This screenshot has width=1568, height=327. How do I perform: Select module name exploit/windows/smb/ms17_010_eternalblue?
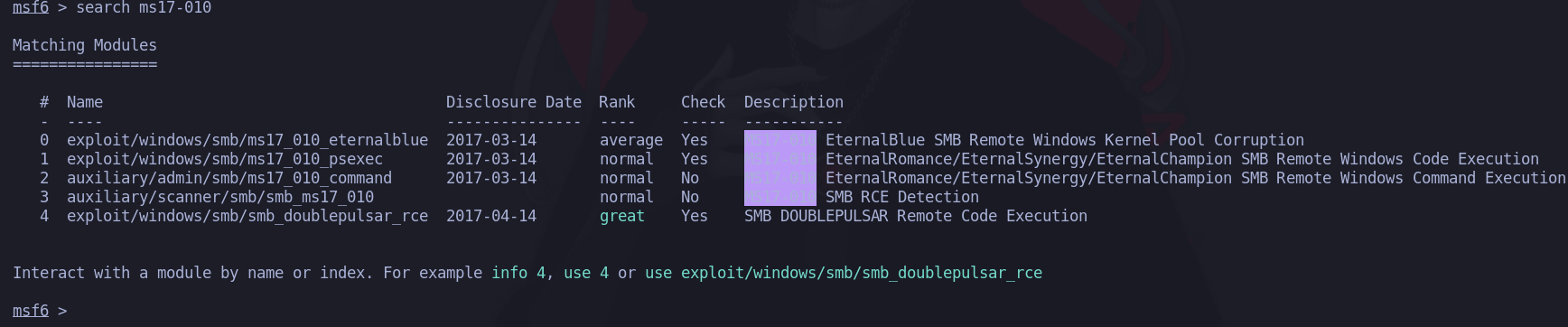click(247, 140)
